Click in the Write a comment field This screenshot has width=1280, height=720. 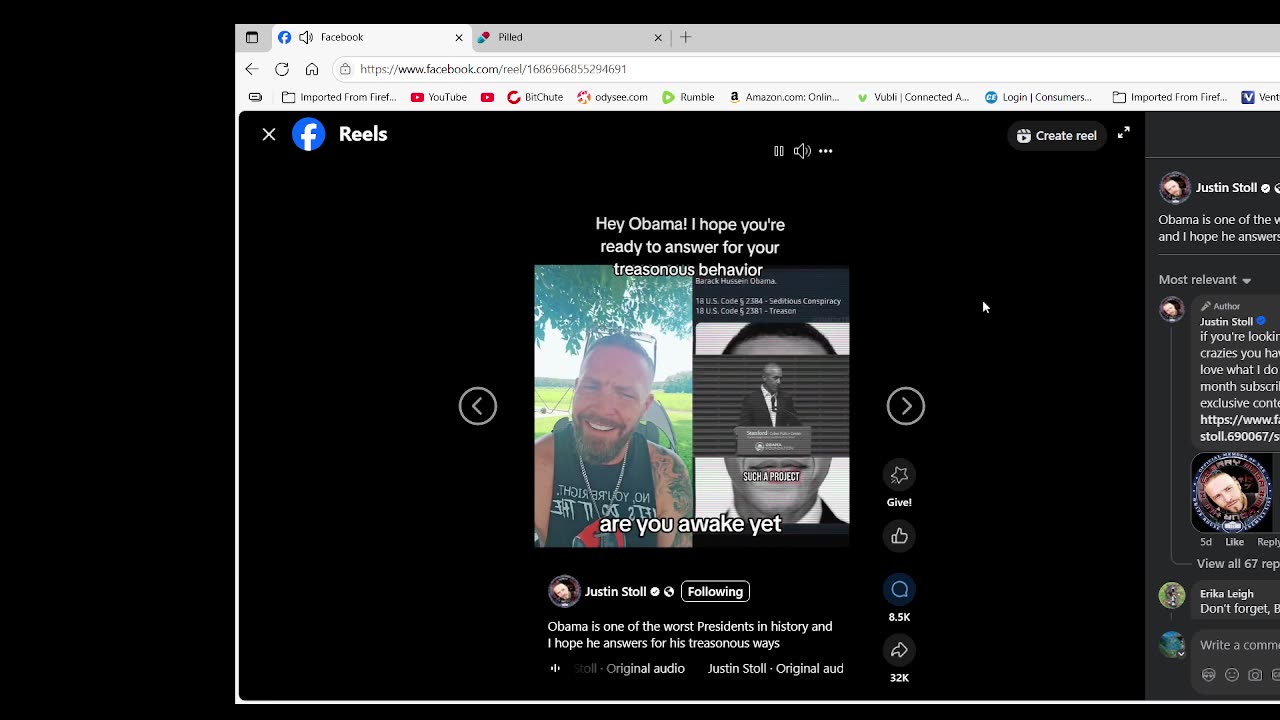pos(1239,646)
